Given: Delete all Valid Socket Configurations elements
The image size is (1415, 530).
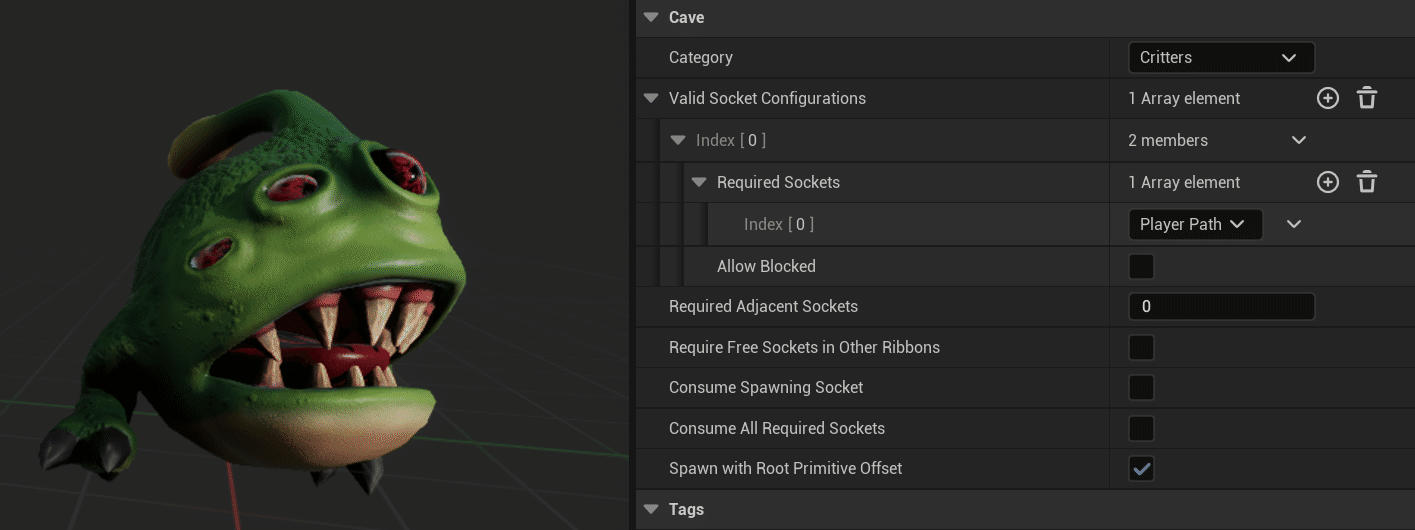Looking at the screenshot, I should pyautogui.click(x=1367, y=98).
